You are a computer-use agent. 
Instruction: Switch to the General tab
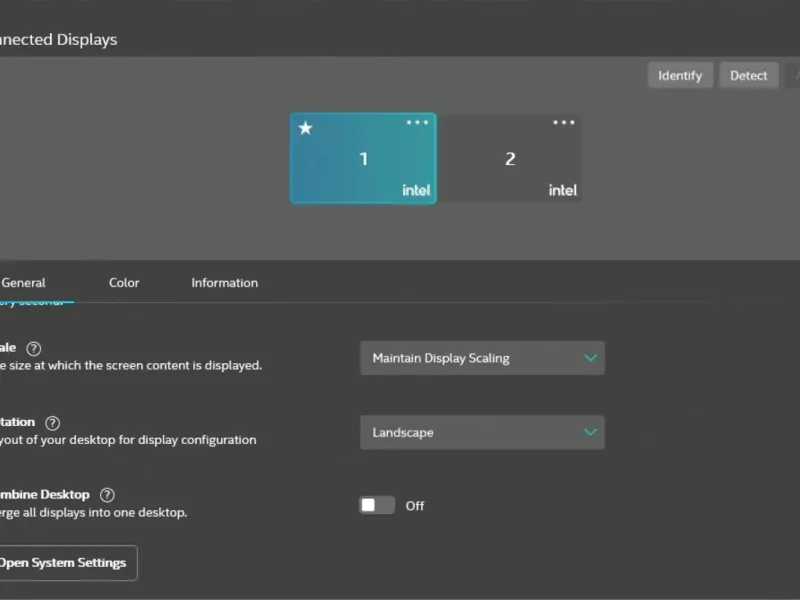point(23,283)
